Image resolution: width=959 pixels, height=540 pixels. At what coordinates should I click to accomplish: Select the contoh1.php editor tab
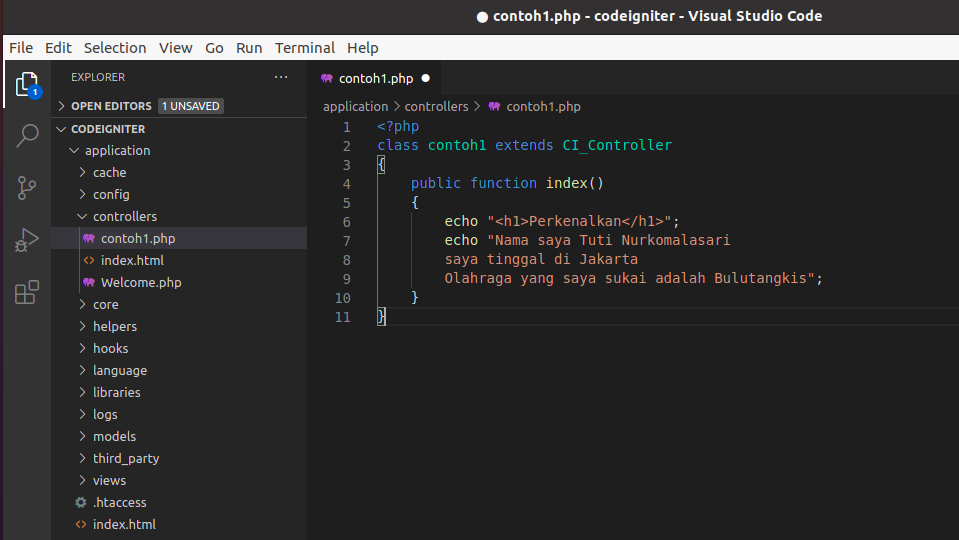click(x=375, y=78)
